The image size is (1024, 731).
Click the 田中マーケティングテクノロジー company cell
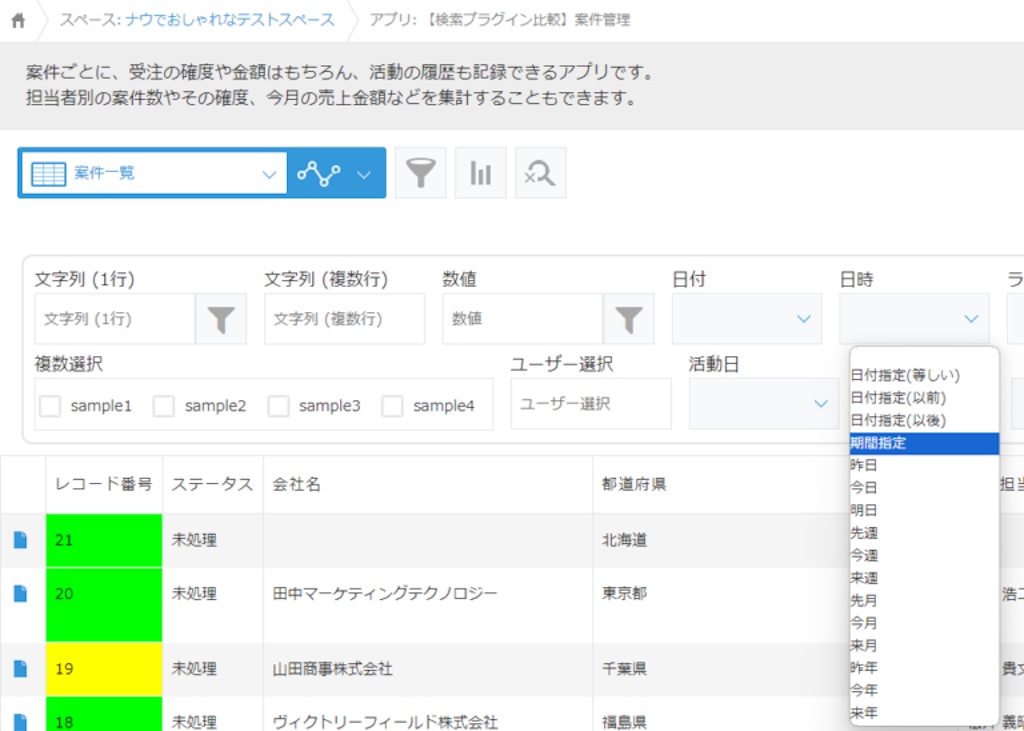pos(428,605)
